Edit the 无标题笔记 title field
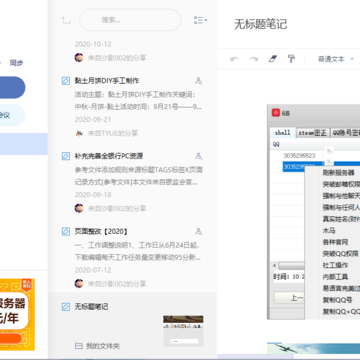360x360 pixels. (x=260, y=24)
